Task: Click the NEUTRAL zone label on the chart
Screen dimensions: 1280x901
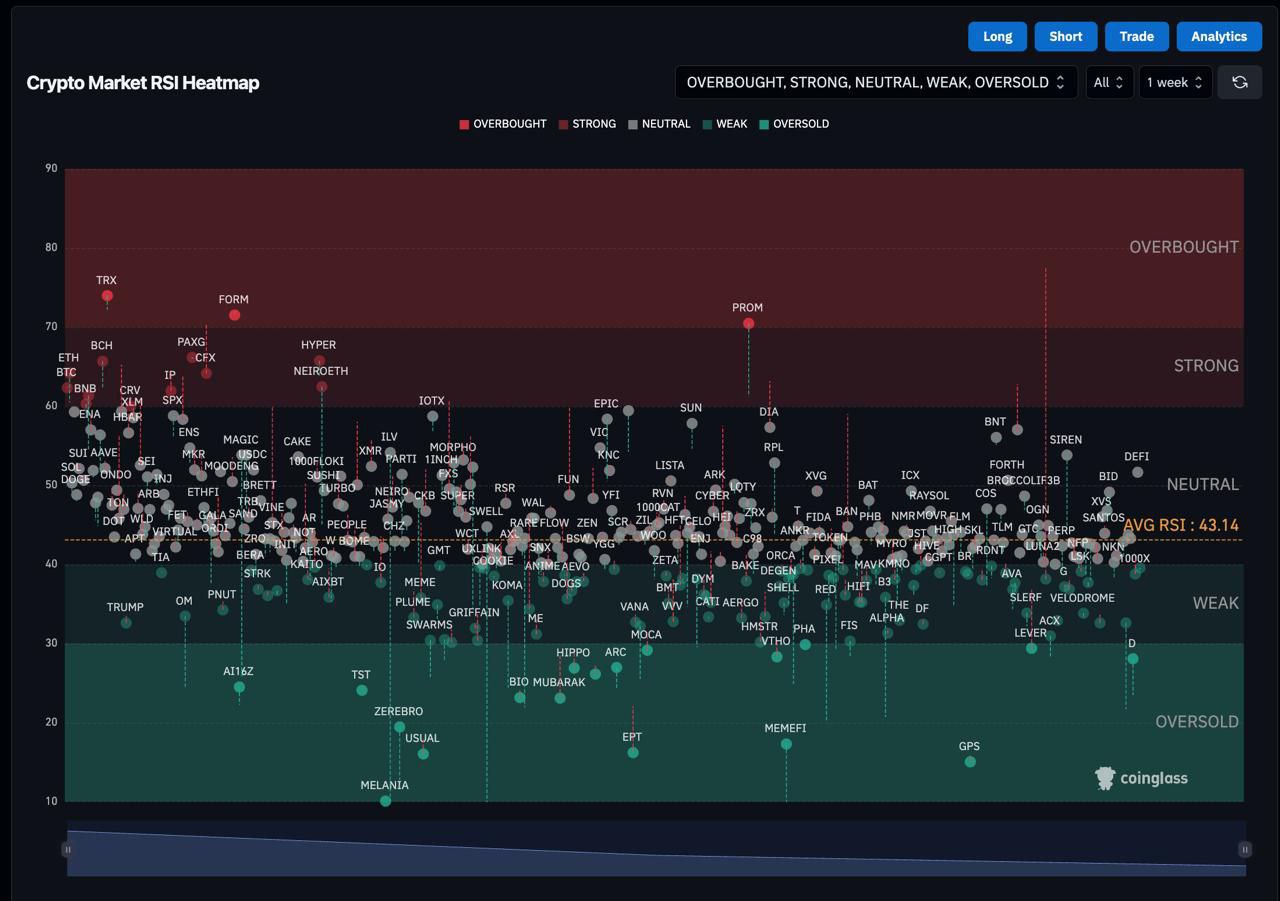Action: (1202, 485)
